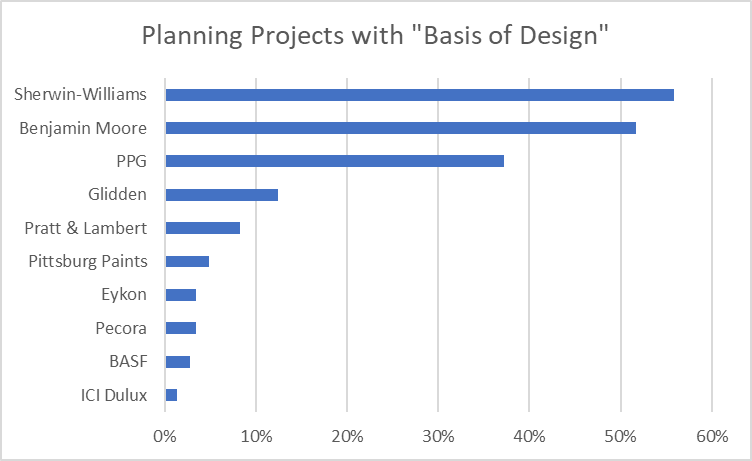
Task: Select the Pecora bar
Action: (180, 328)
